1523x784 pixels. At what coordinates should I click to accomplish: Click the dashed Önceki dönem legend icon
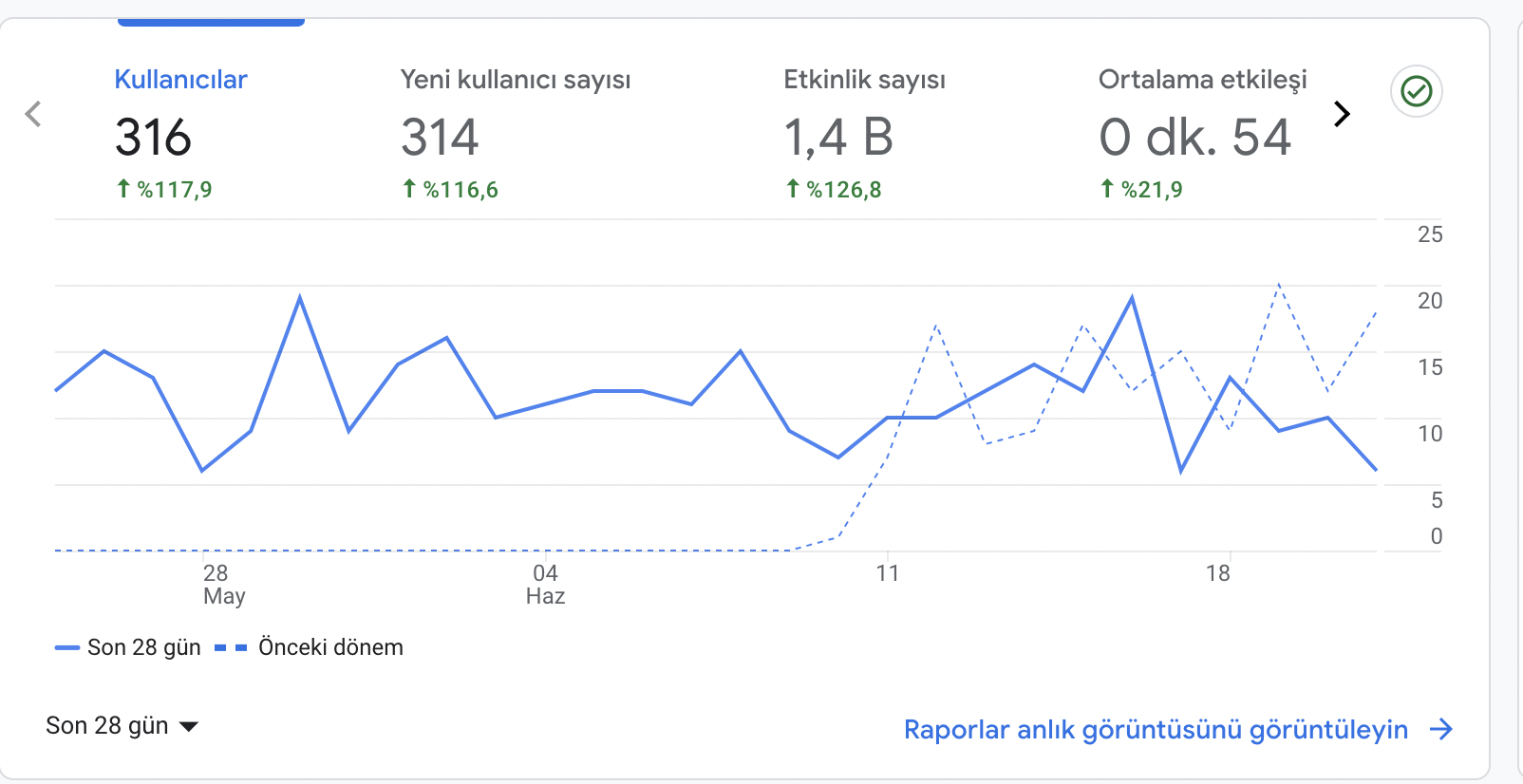click(x=231, y=647)
